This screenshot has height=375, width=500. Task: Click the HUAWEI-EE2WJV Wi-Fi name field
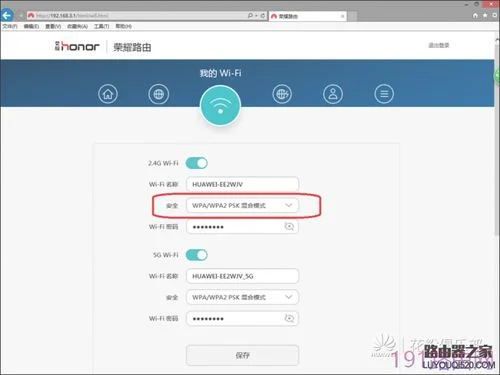(x=242, y=184)
